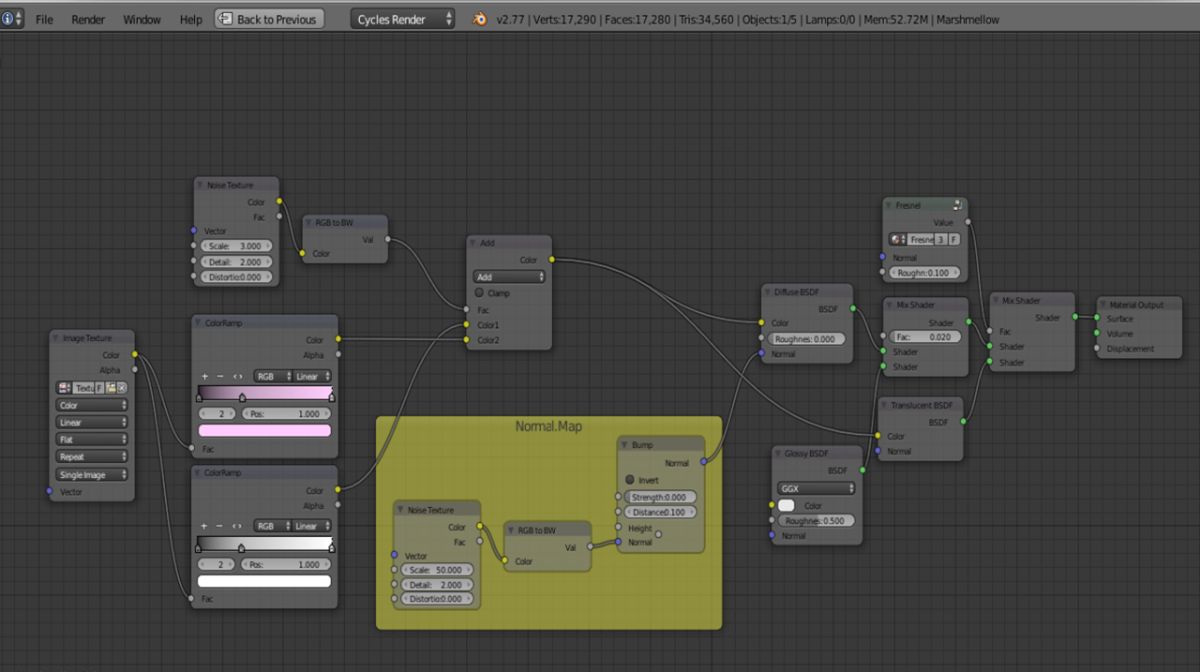Open the Info editor type selector icon
1200x672 pixels.
[11, 19]
